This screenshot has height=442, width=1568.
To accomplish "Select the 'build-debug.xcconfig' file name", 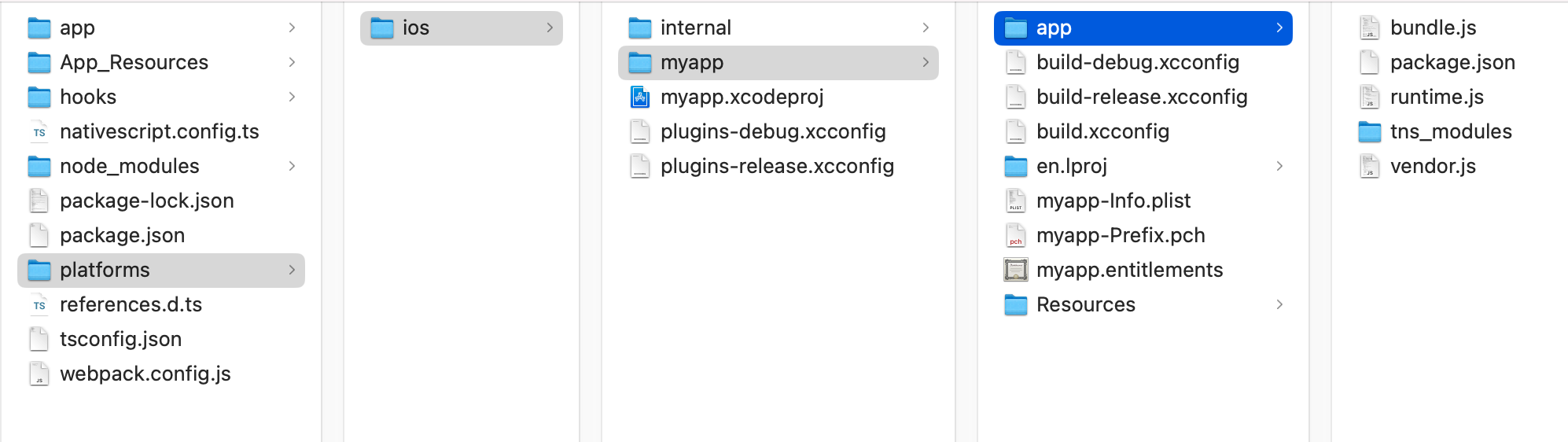I will coord(1138,62).
